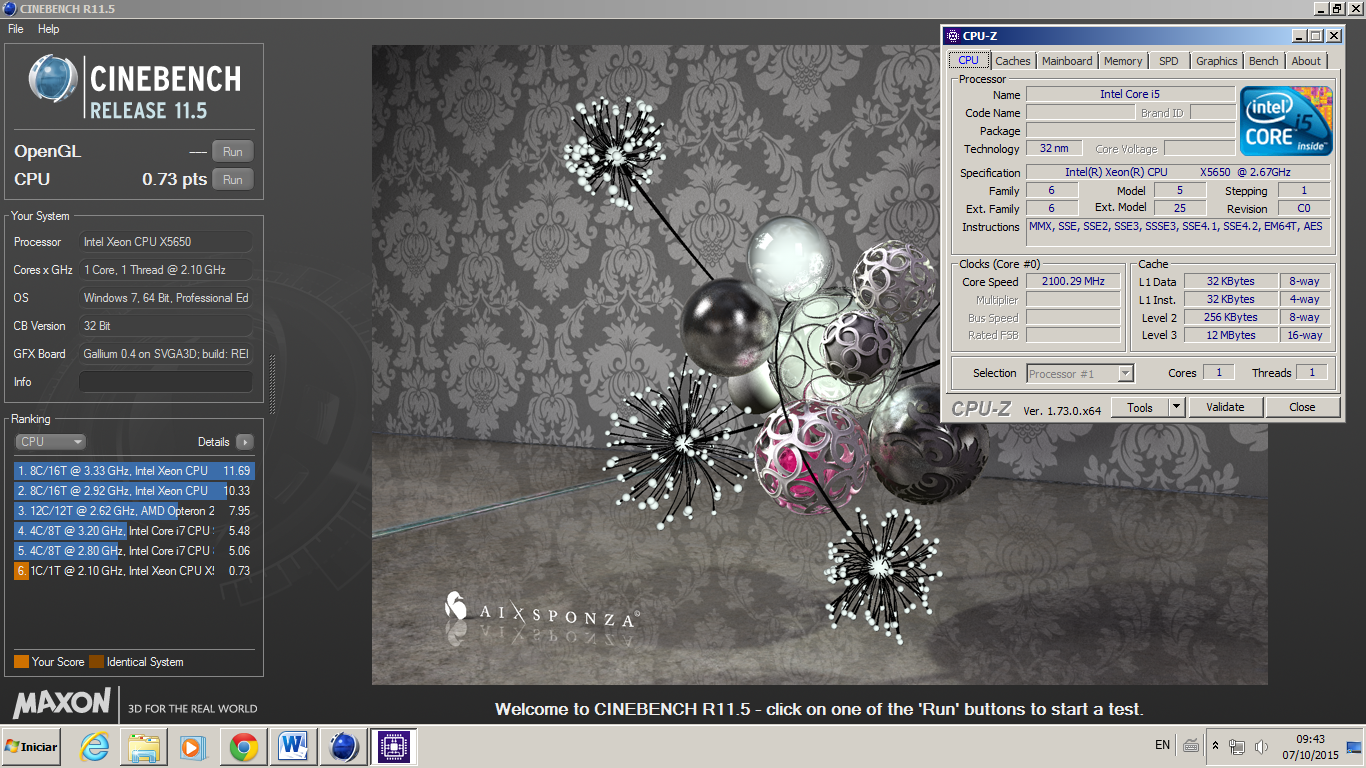Viewport: 1366px width, 768px height.
Task: Open the Help menu in Cinebench
Action: pos(49,29)
